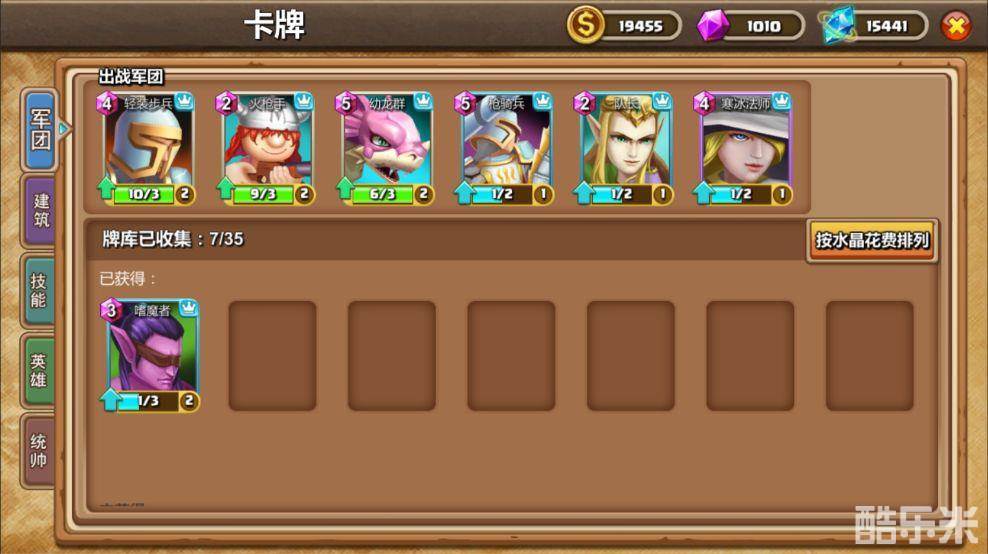Open the 队长 elf captain card
988x554 pixels.
[624, 148]
